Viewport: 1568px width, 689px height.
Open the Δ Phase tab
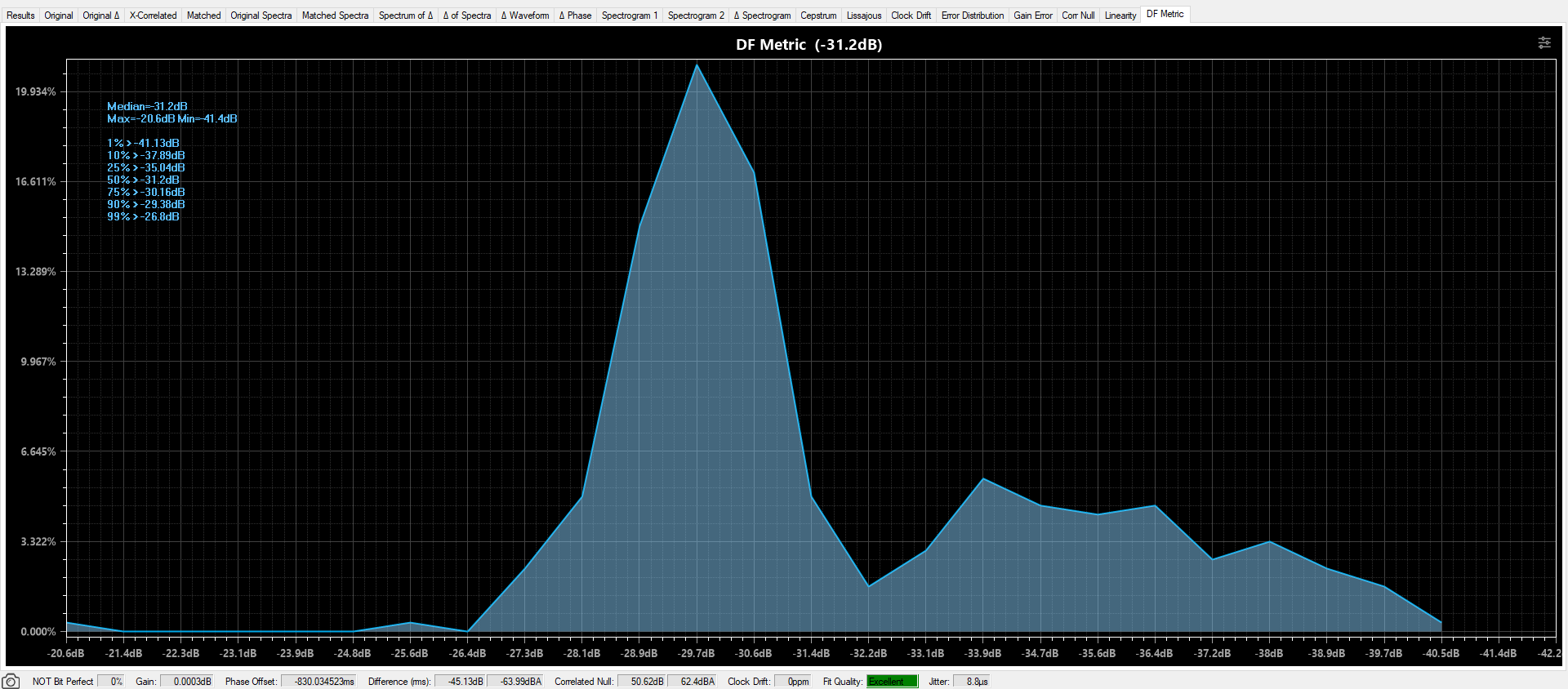coord(575,16)
